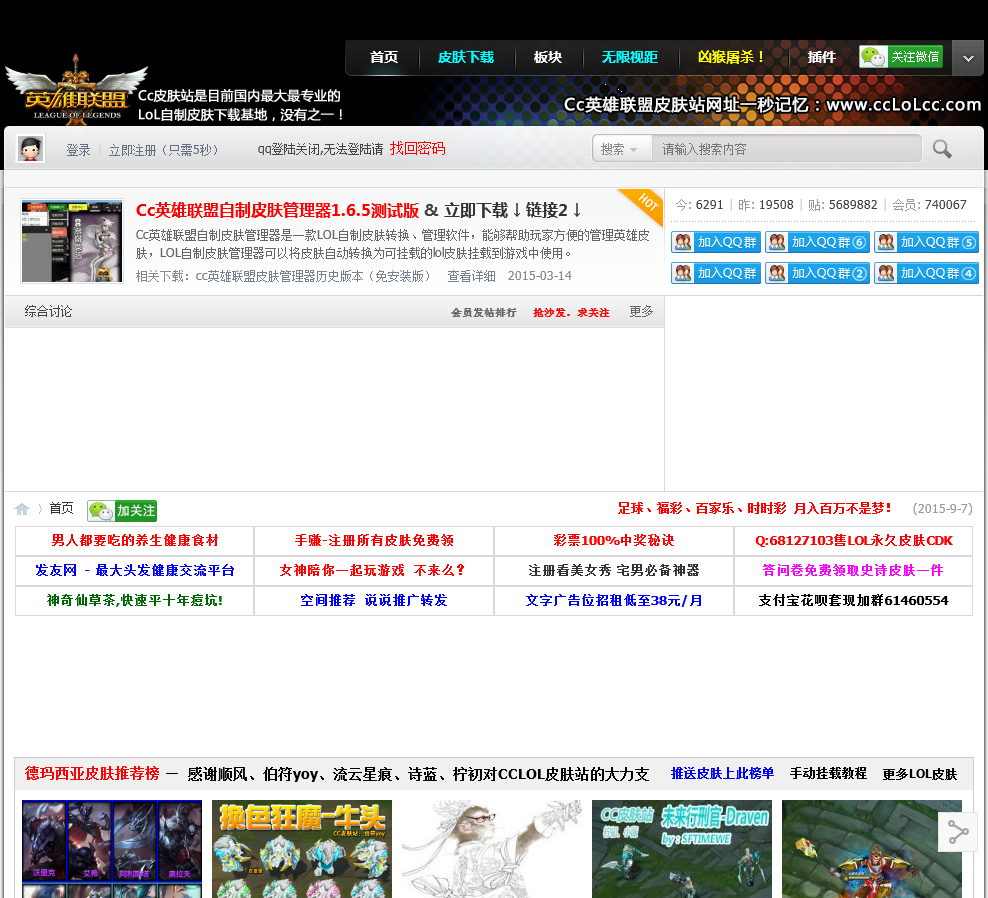Click into the search content field
The width and height of the screenshot is (988, 898).
click(x=786, y=149)
